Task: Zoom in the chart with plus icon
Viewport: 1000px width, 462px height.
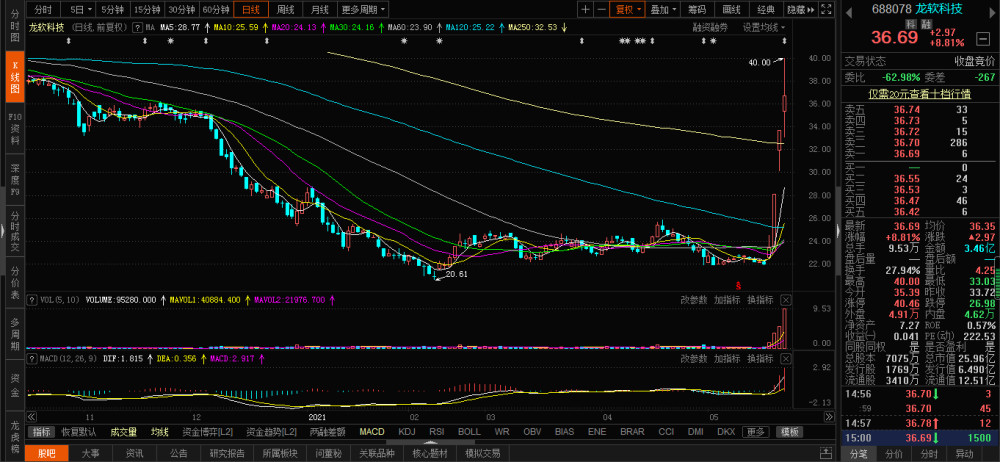Action: pyautogui.click(x=585, y=10)
